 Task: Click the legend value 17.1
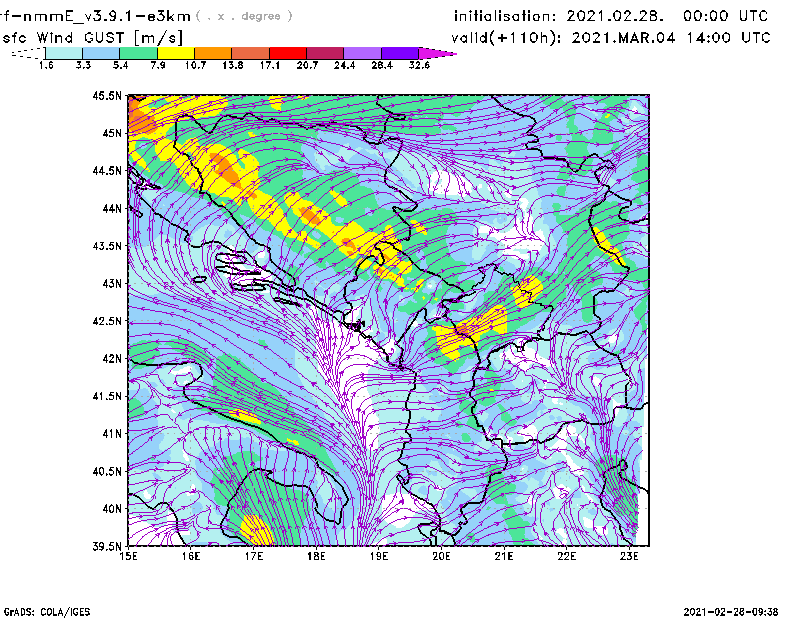point(270,65)
